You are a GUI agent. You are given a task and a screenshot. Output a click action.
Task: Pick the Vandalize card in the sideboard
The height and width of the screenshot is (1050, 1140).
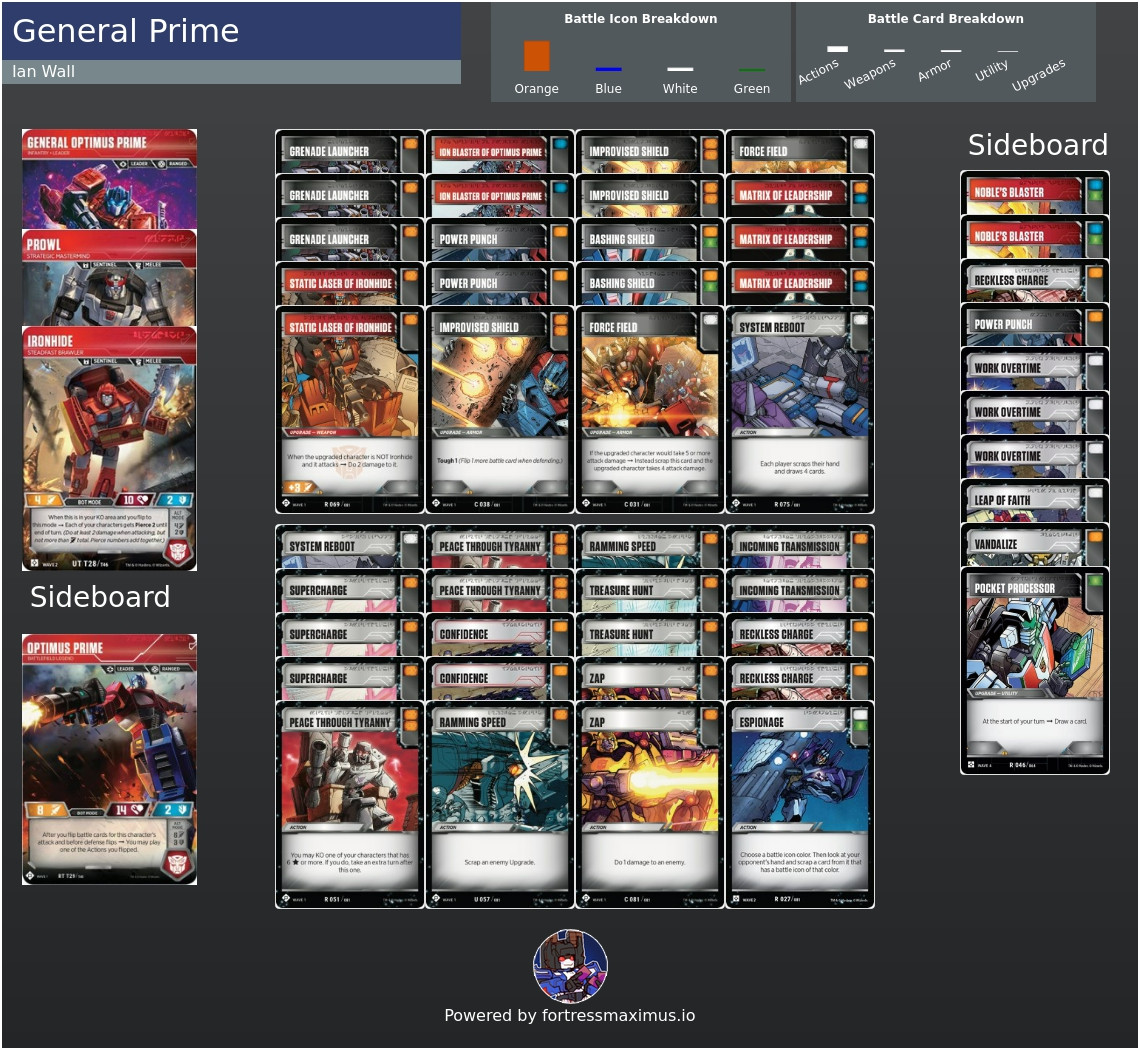click(x=1035, y=545)
